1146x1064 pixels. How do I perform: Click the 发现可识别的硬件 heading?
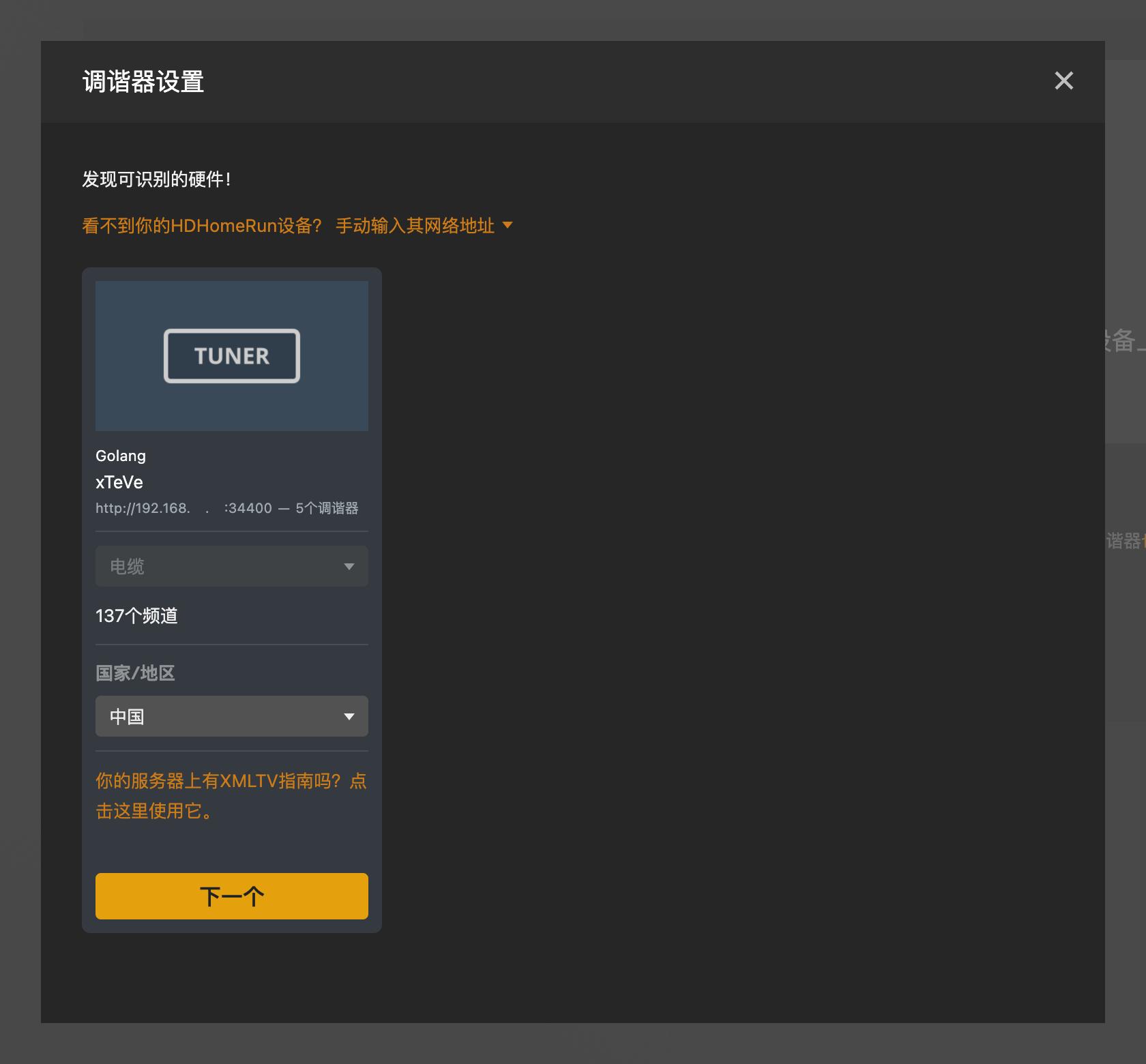click(156, 179)
